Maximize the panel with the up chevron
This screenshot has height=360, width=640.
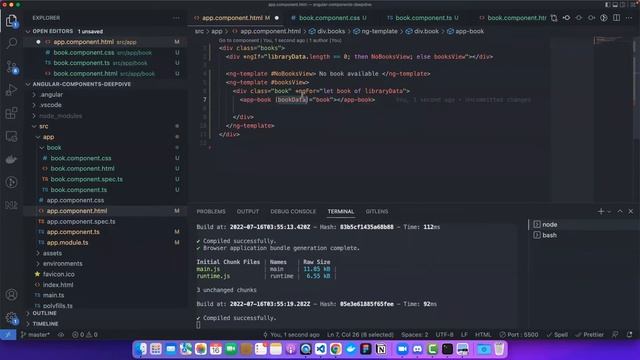coord(620,211)
